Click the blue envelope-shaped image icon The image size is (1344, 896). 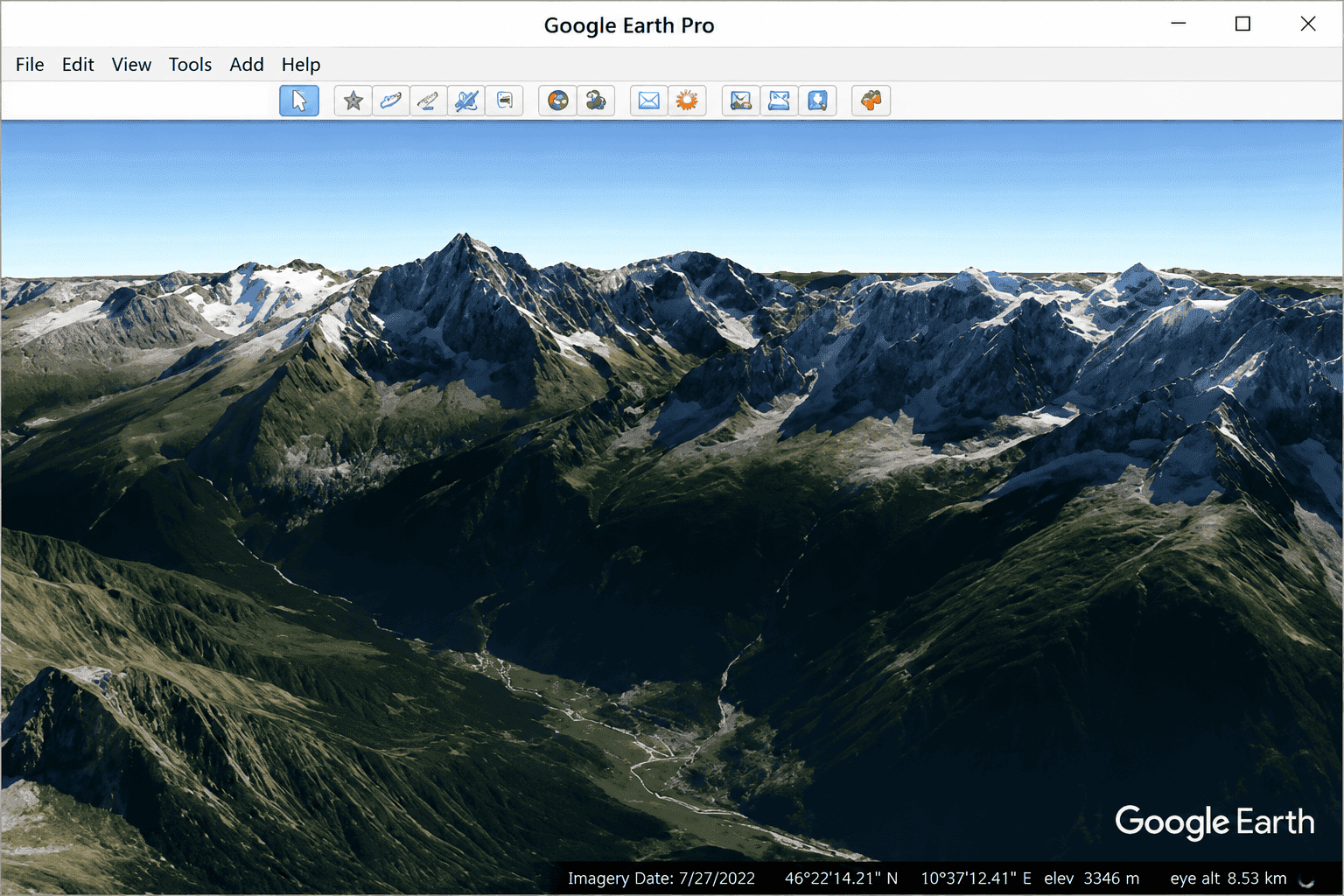(x=779, y=101)
